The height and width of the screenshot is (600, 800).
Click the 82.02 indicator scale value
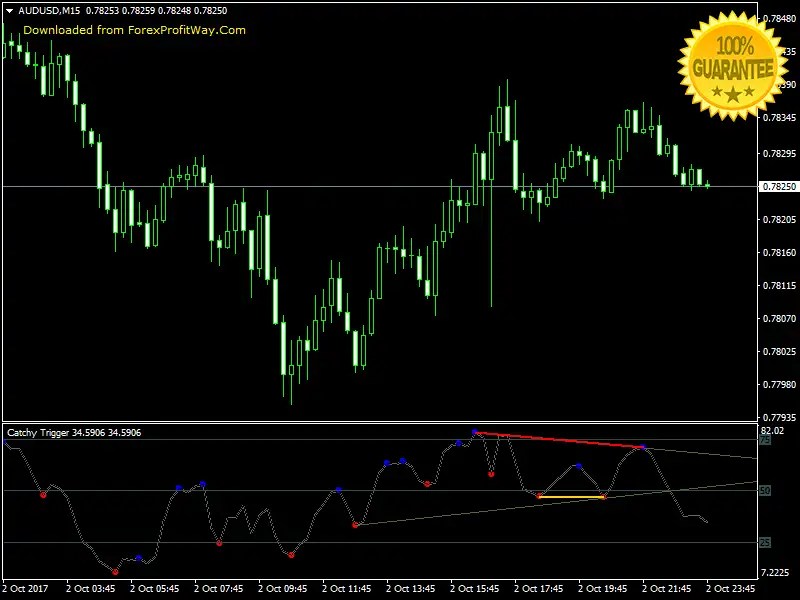point(772,431)
